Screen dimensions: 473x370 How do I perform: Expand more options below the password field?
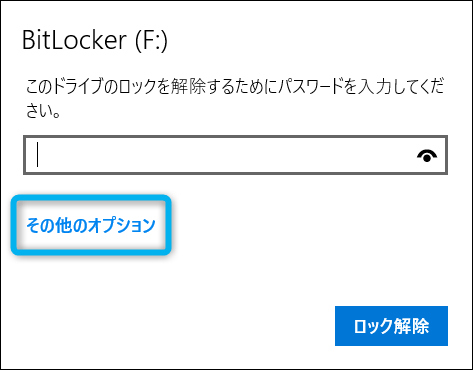91,225
